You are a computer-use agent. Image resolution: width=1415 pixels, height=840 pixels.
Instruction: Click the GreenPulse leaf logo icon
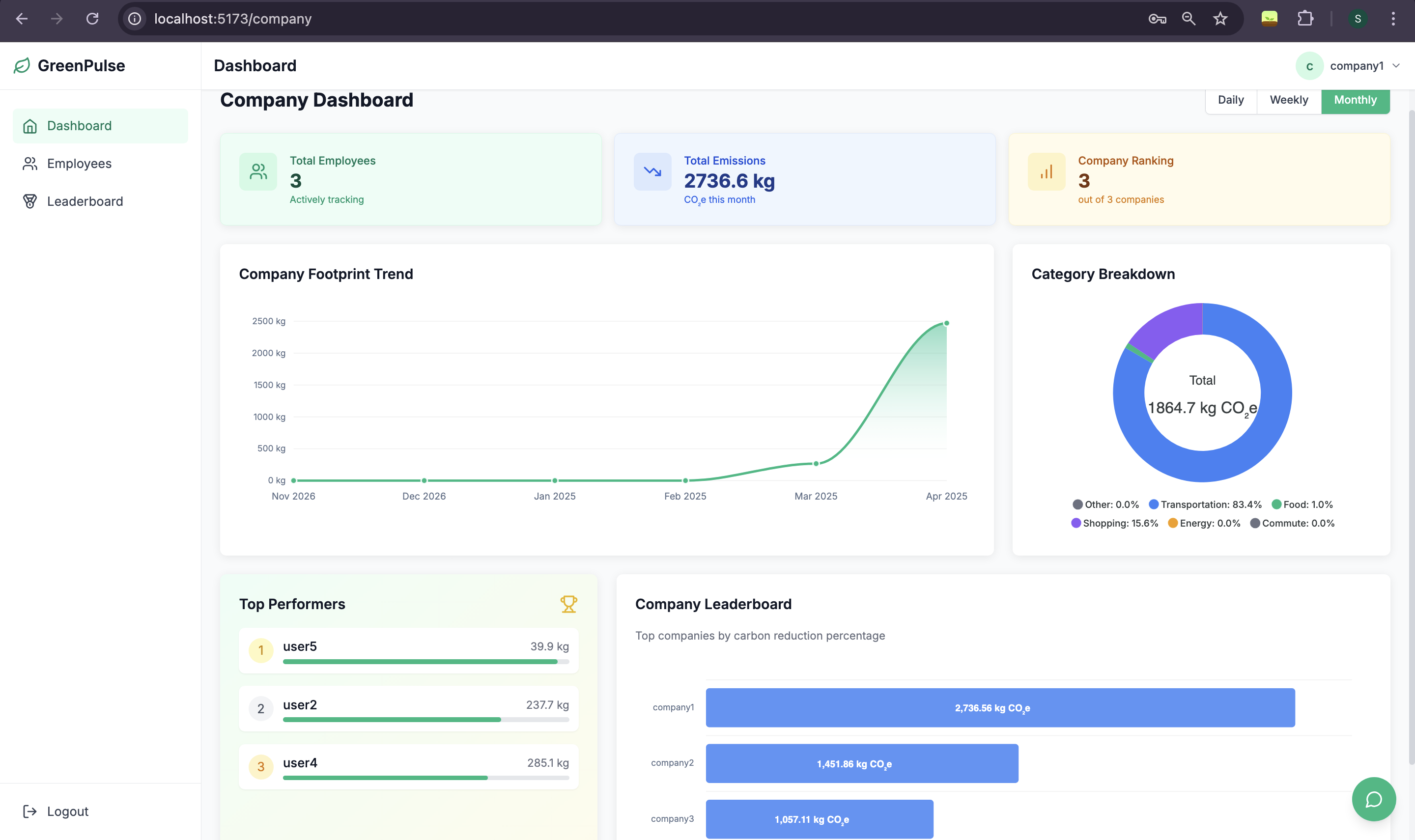pyautogui.click(x=22, y=66)
